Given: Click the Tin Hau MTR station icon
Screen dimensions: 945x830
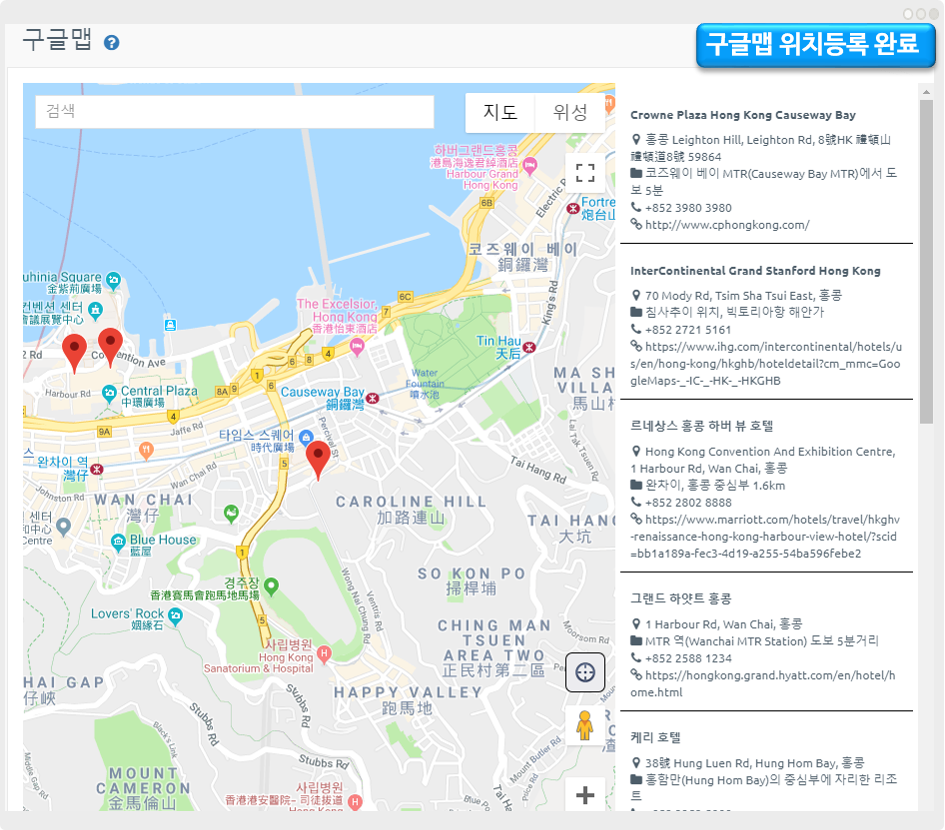Looking at the screenshot, I should point(529,347).
